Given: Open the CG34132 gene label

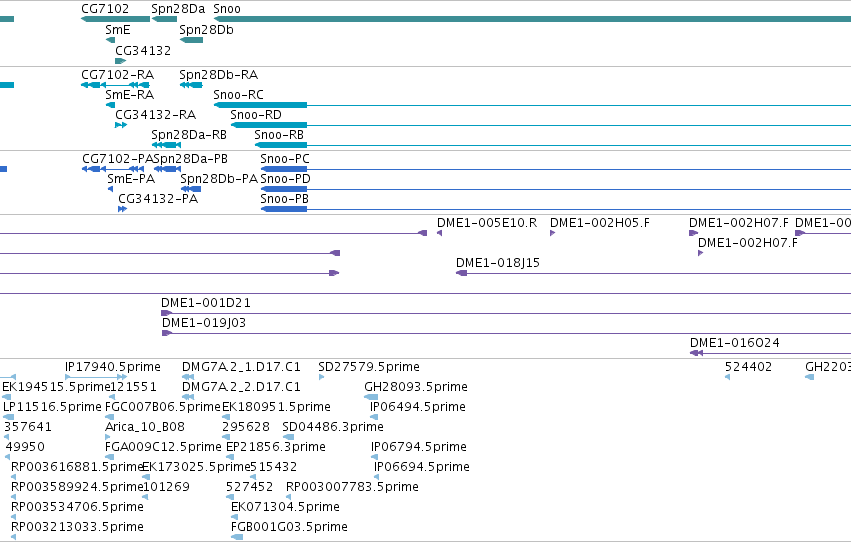Looking at the screenshot, I should tap(143, 50).
